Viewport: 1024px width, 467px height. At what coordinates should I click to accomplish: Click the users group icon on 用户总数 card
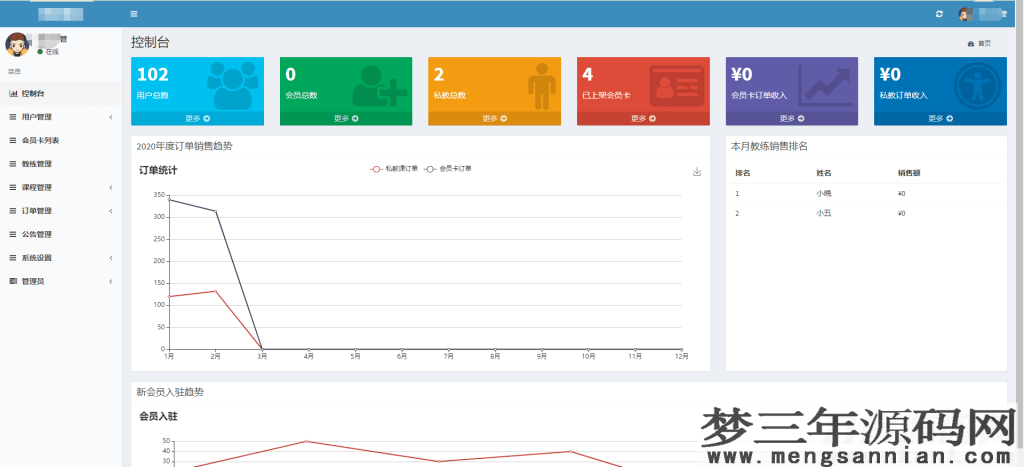(232, 85)
